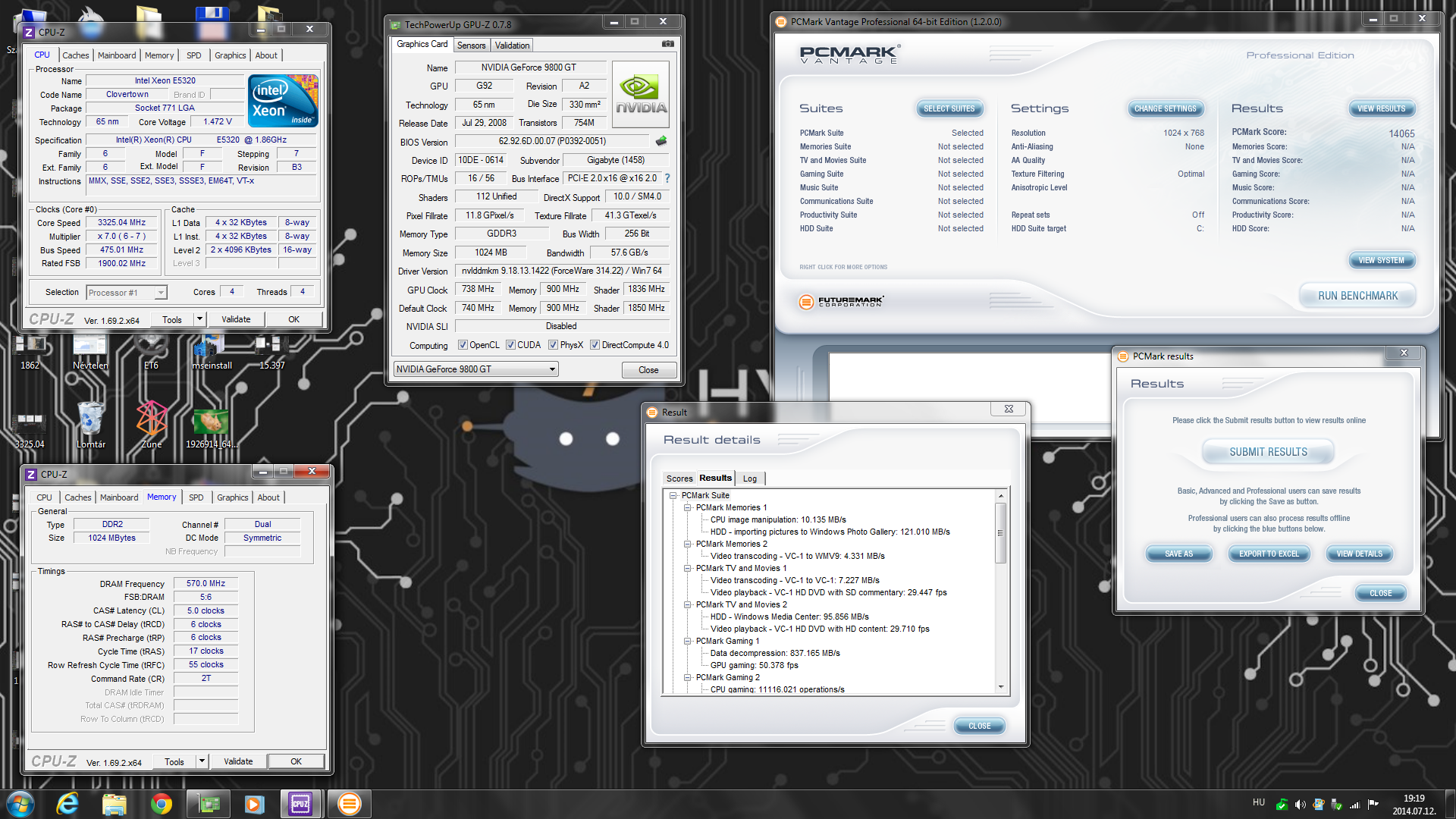Collapse the PCMark TV and Movies 1 node

[688, 568]
